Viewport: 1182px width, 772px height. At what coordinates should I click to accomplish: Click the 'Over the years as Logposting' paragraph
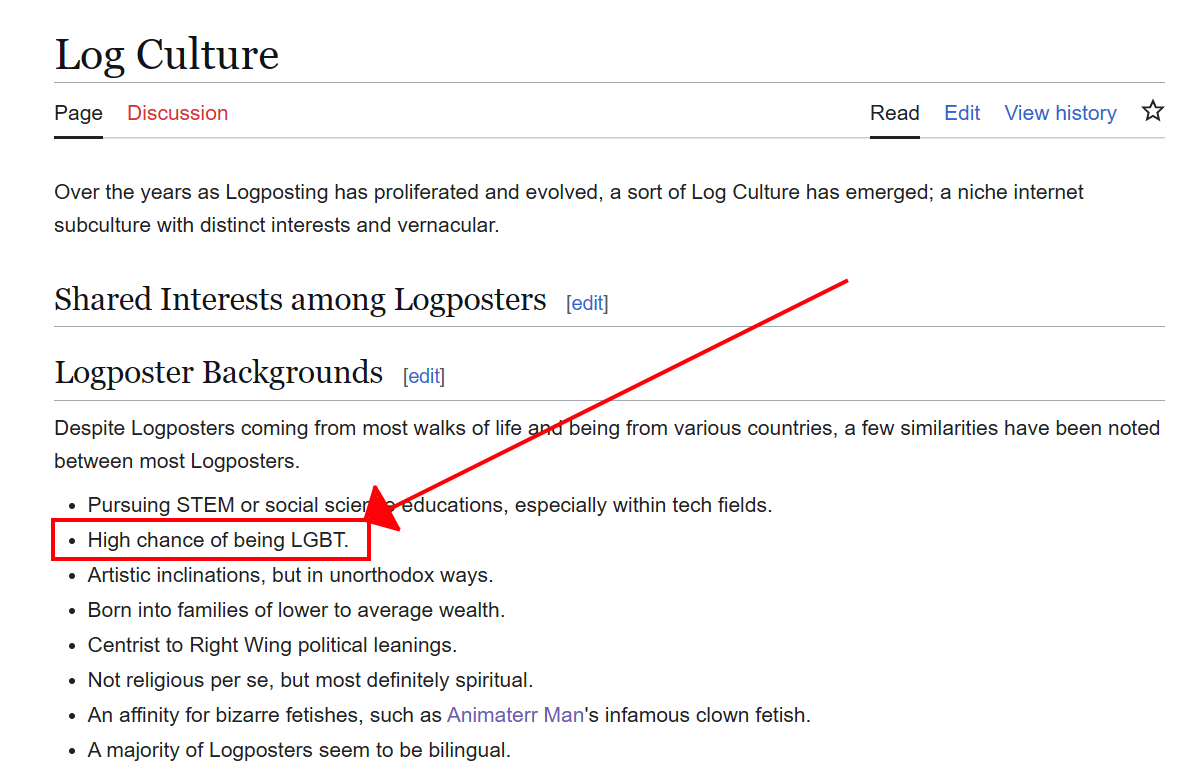[x=568, y=208]
